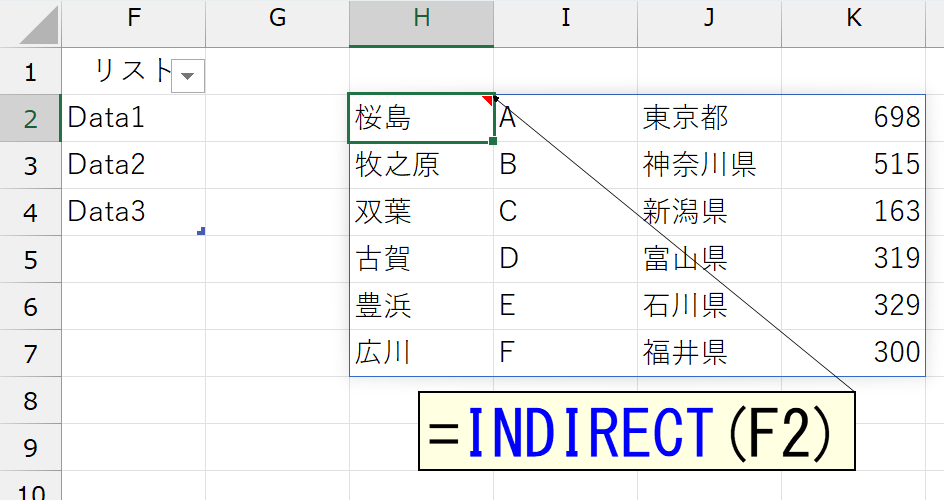Viewport: 944px width, 500px height.
Task: Select row 8 header
Action: (x=30, y=400)
